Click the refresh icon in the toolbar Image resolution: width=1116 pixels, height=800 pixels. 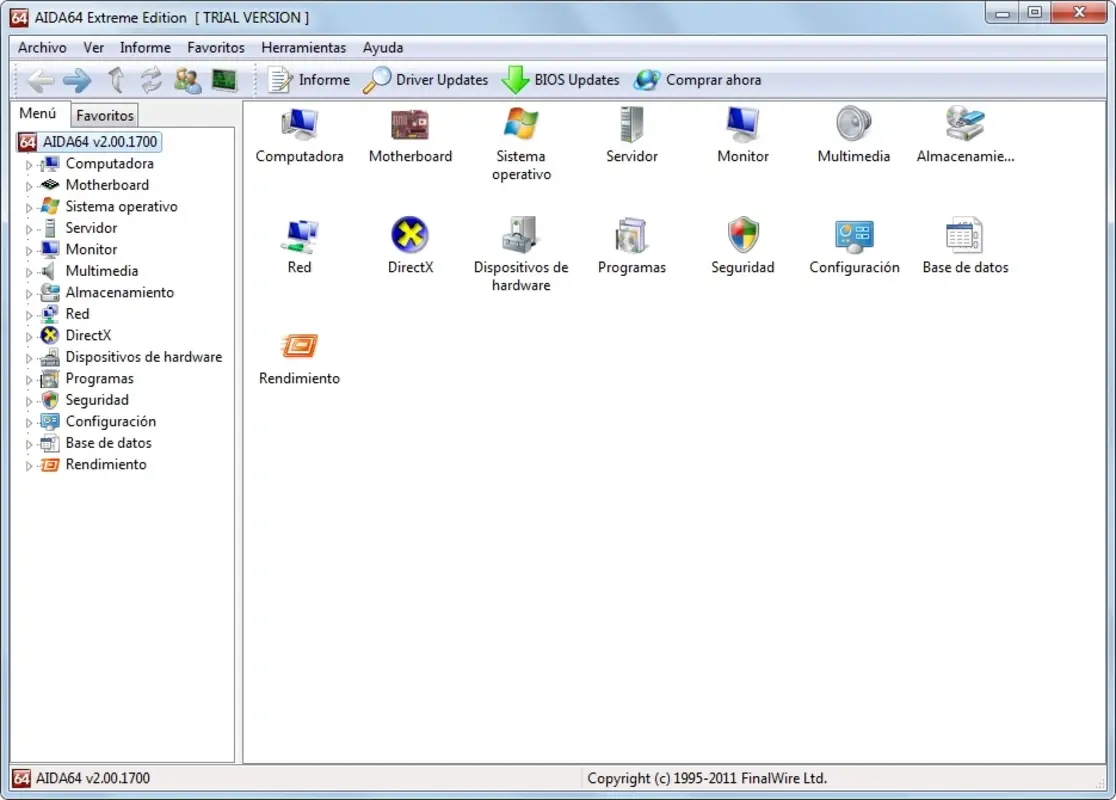(x=152, y=80)
